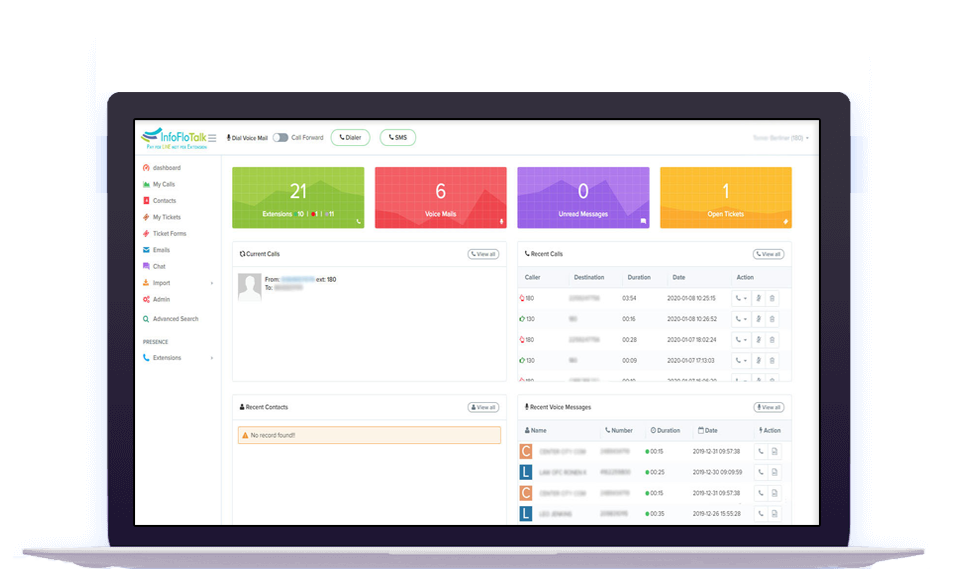Click Recent Calls Duration column header

639,278
